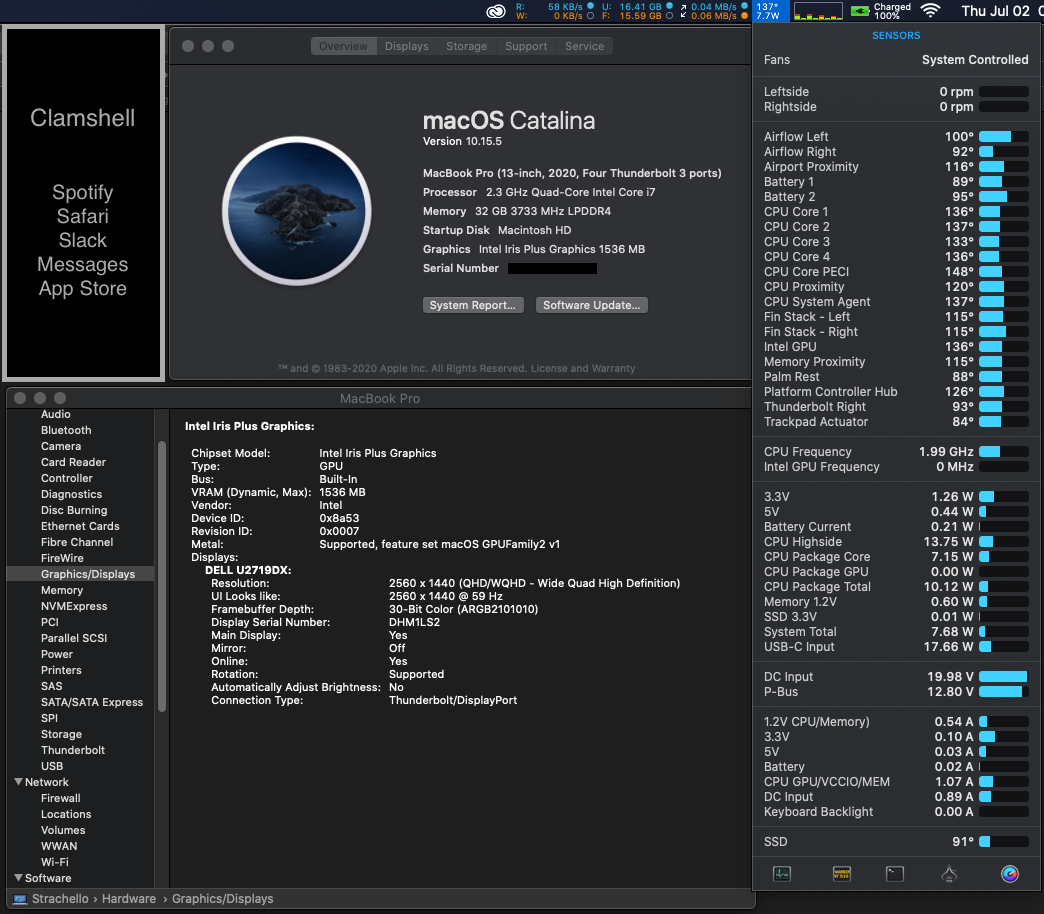Switch to the Displays tab
The width and height of the screenshot is (1044, 914).
pos(406,46)
